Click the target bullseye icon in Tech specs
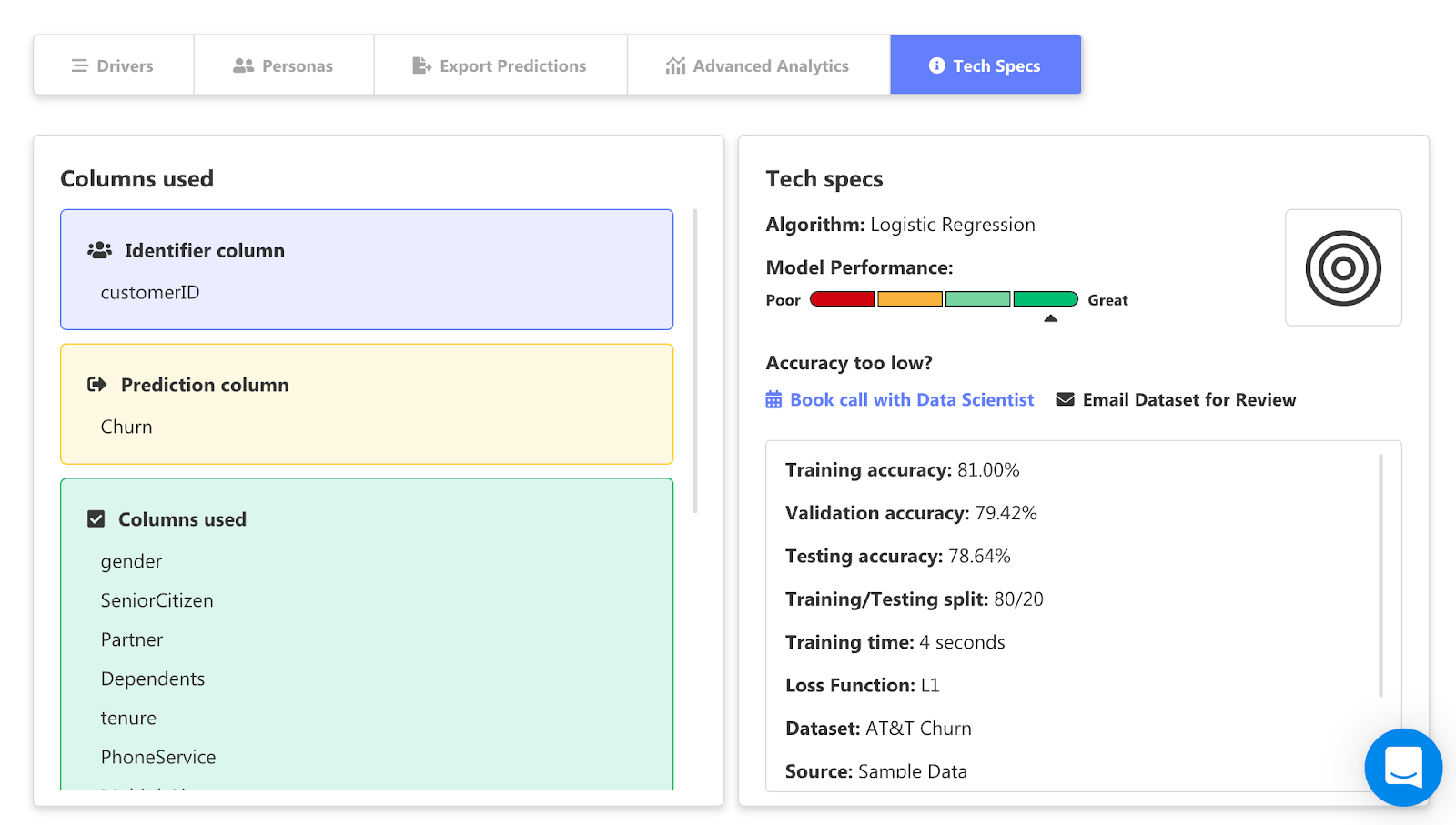 click(x=1343, y=267)
